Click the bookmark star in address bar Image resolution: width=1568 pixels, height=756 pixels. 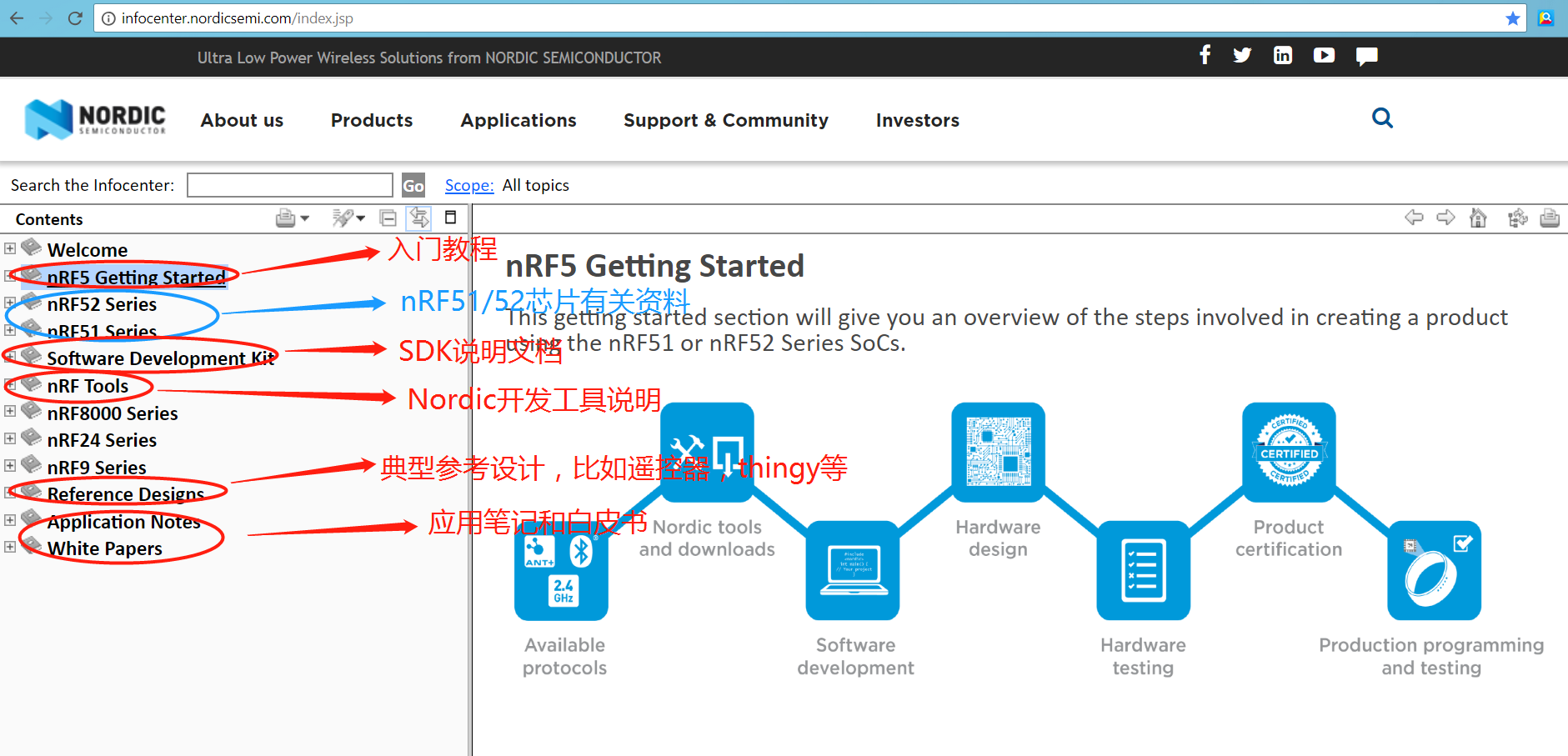coord(1513,18)
